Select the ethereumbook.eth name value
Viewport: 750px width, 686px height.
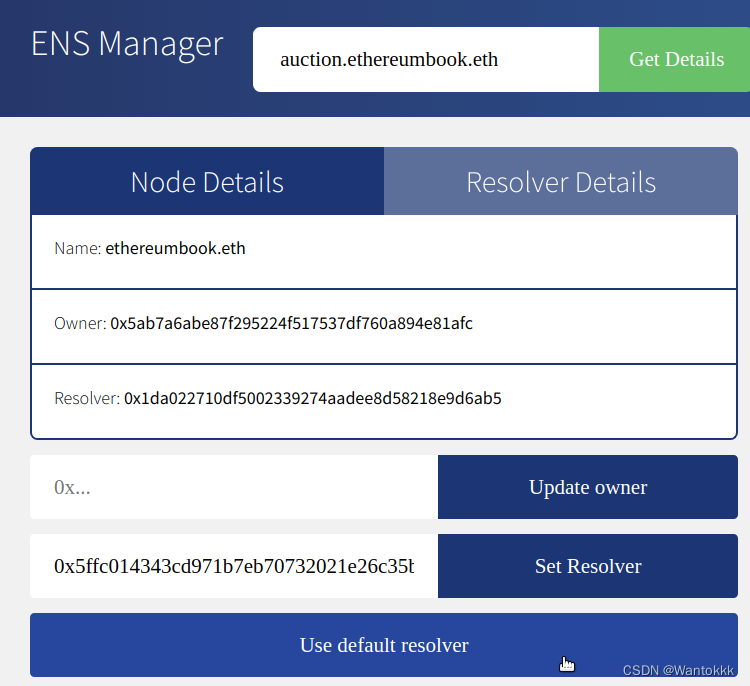point(175,248)
